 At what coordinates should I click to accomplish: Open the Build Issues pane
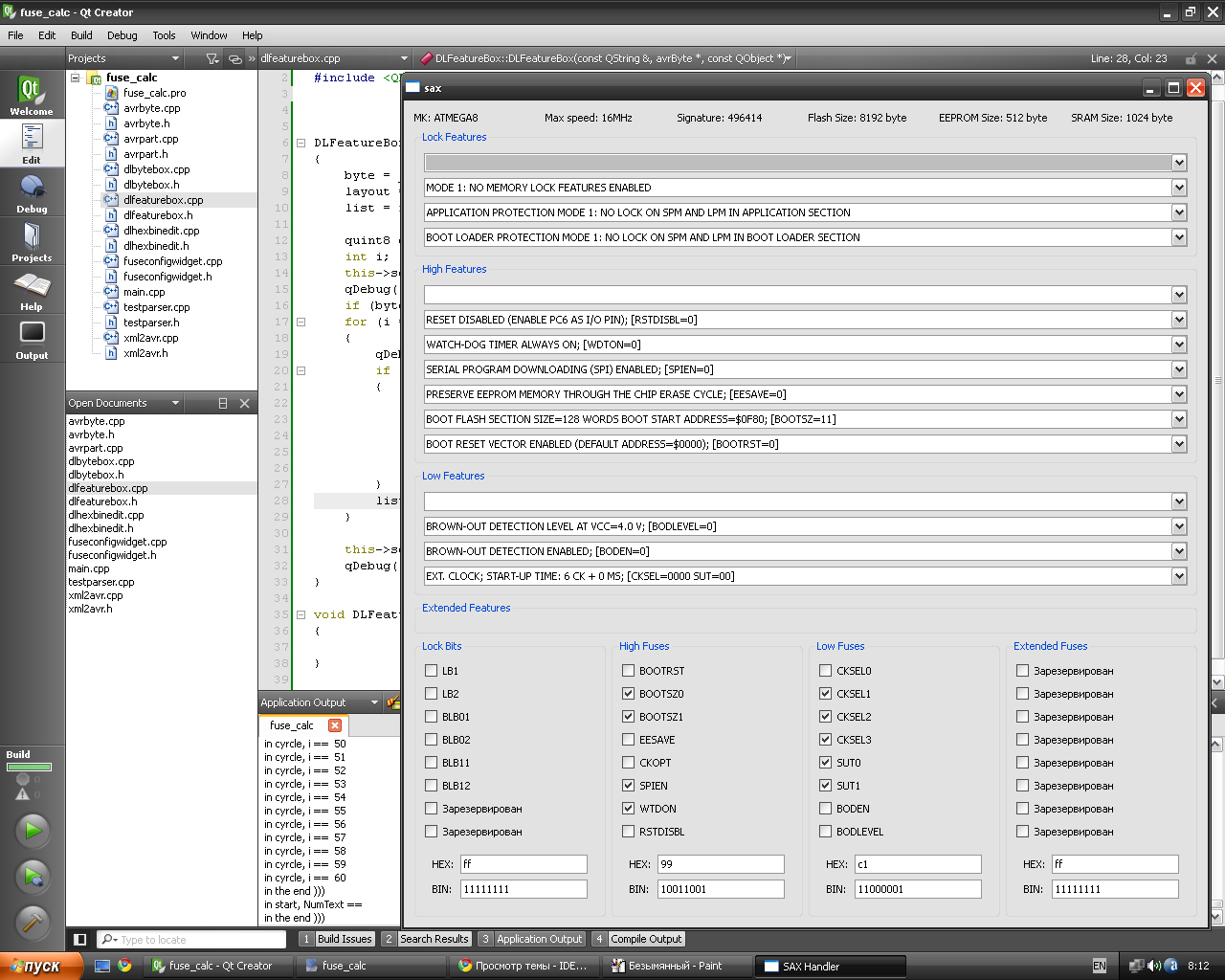[x=344, y=939]
